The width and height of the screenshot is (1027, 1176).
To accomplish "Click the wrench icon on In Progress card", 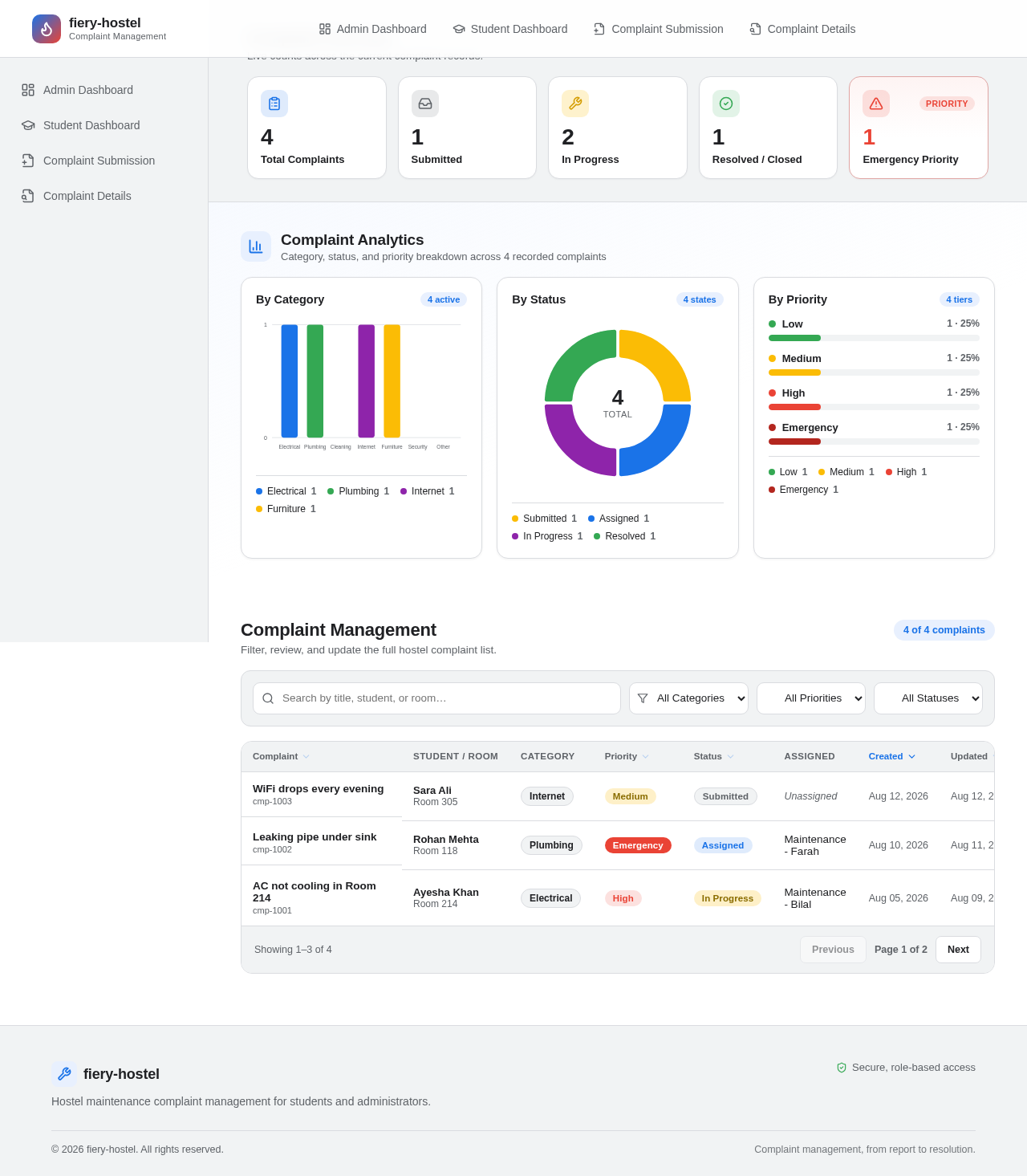I will (575, 104).
